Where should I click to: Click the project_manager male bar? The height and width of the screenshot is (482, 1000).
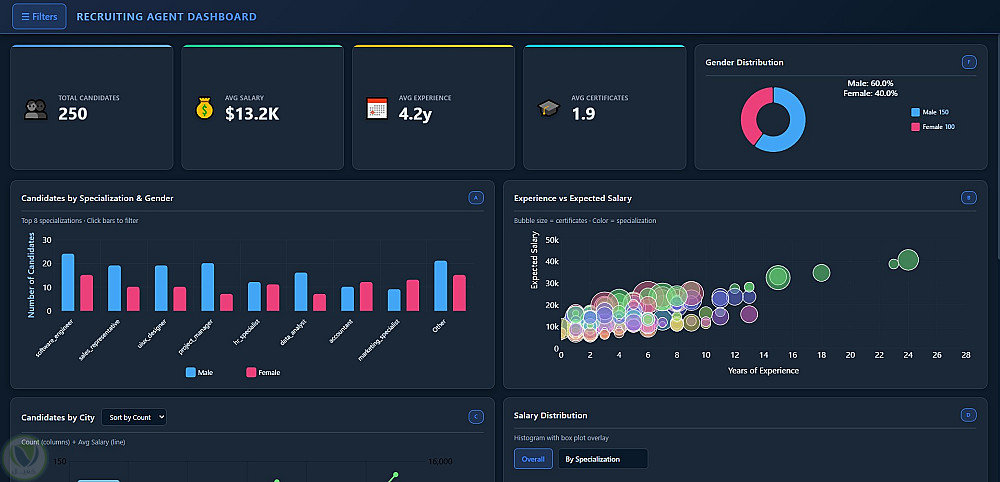coord(208,287)
